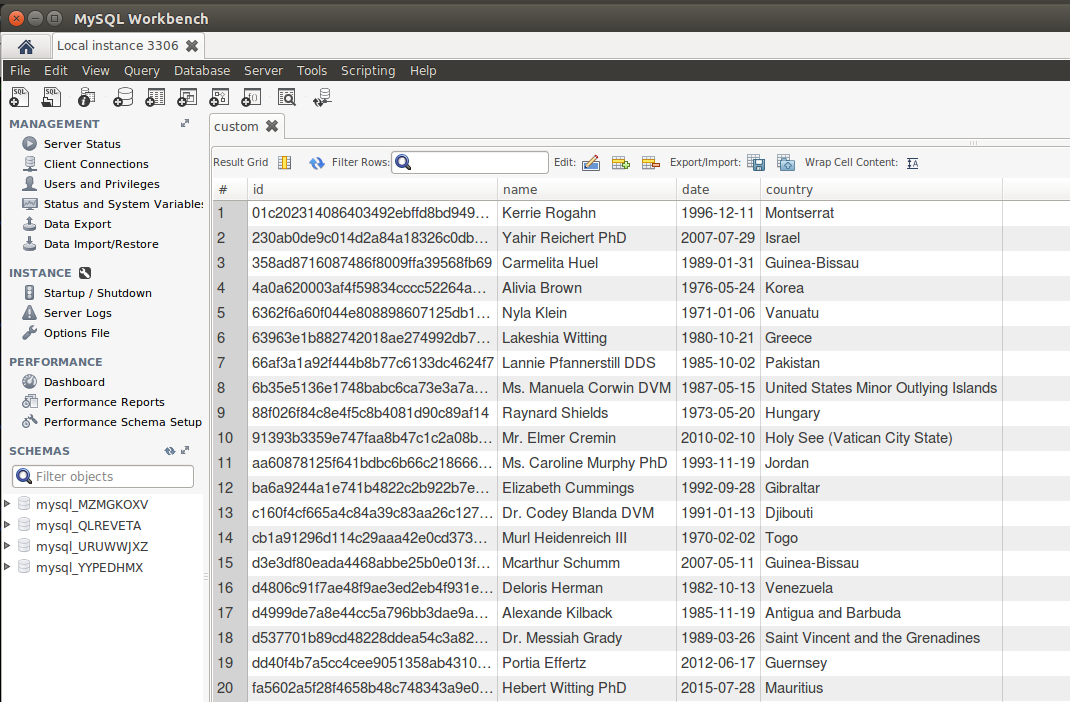Click the open SQL script file icon
Viewport: 1070px width, 702px height.
pyautogui.click(x=52, y=98)
